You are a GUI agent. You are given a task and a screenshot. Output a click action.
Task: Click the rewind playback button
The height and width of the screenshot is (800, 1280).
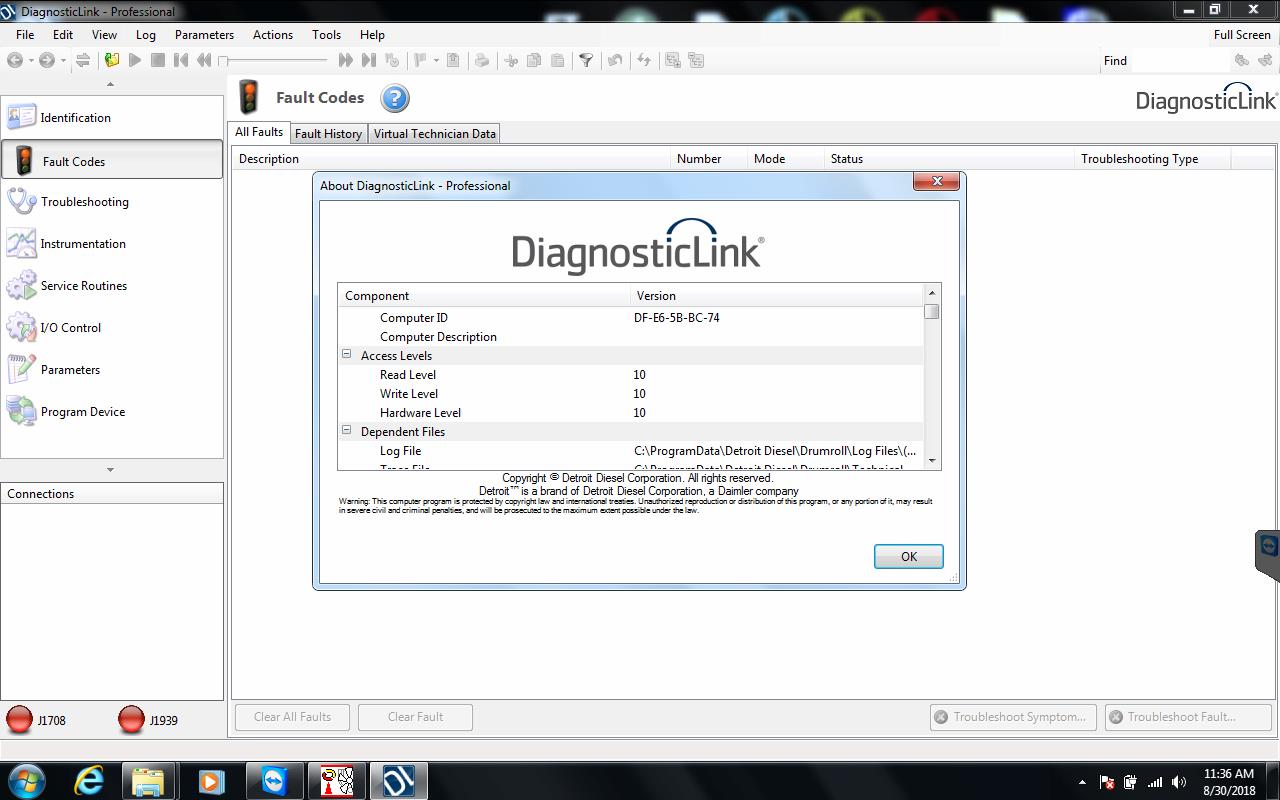(x=204, y=60)
